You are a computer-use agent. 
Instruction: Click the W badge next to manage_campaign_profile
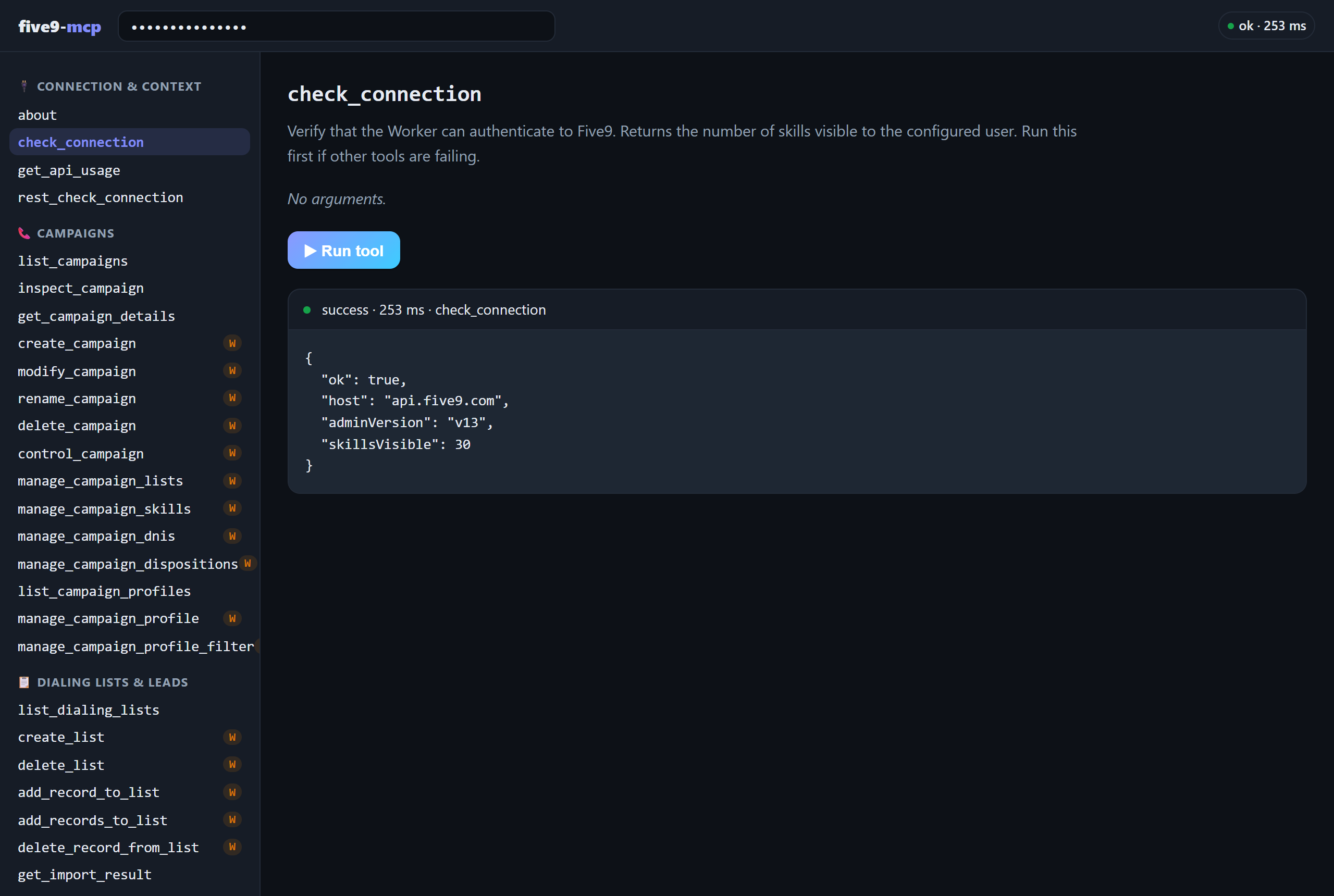coord(232,618)
